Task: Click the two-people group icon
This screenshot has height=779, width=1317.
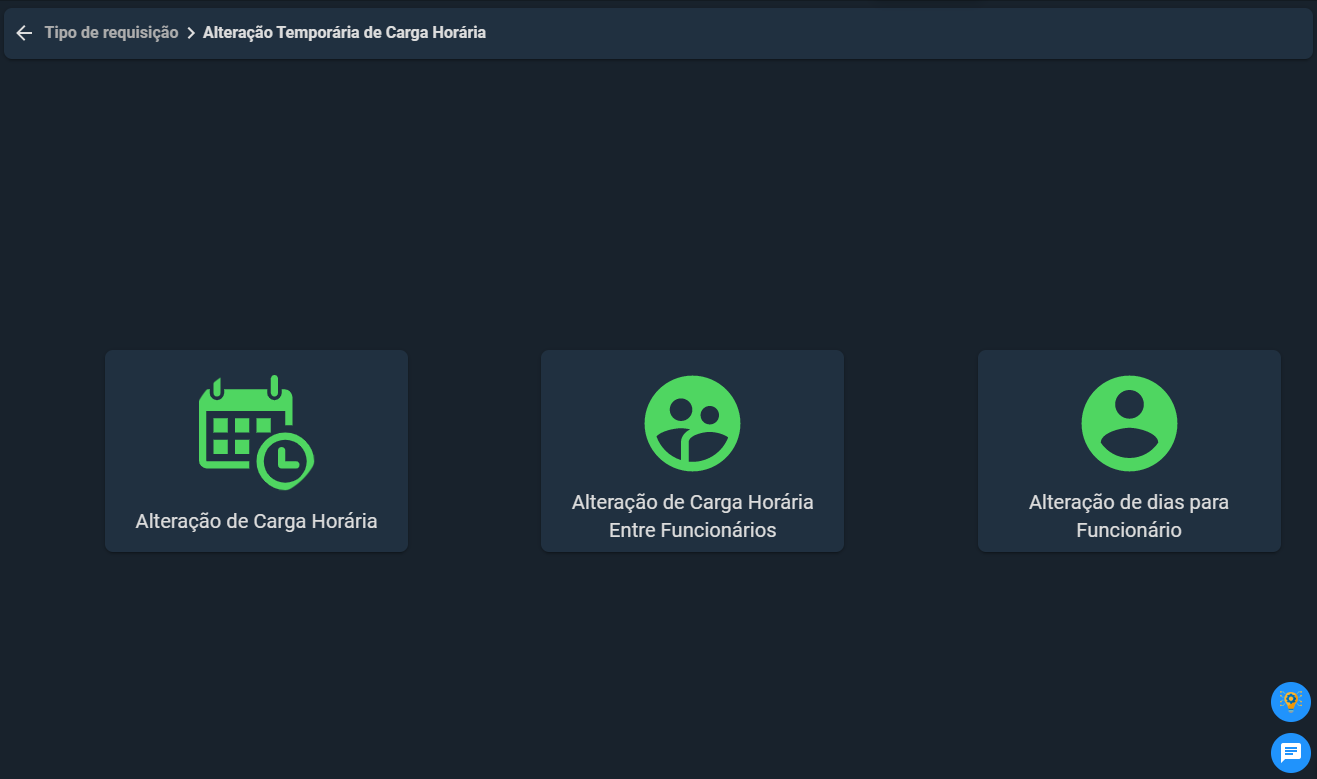Action: [692, 423]
